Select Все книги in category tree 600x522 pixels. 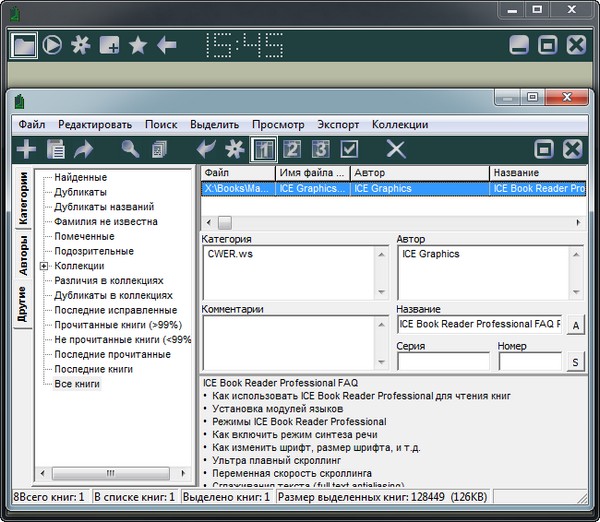(77, 384)
